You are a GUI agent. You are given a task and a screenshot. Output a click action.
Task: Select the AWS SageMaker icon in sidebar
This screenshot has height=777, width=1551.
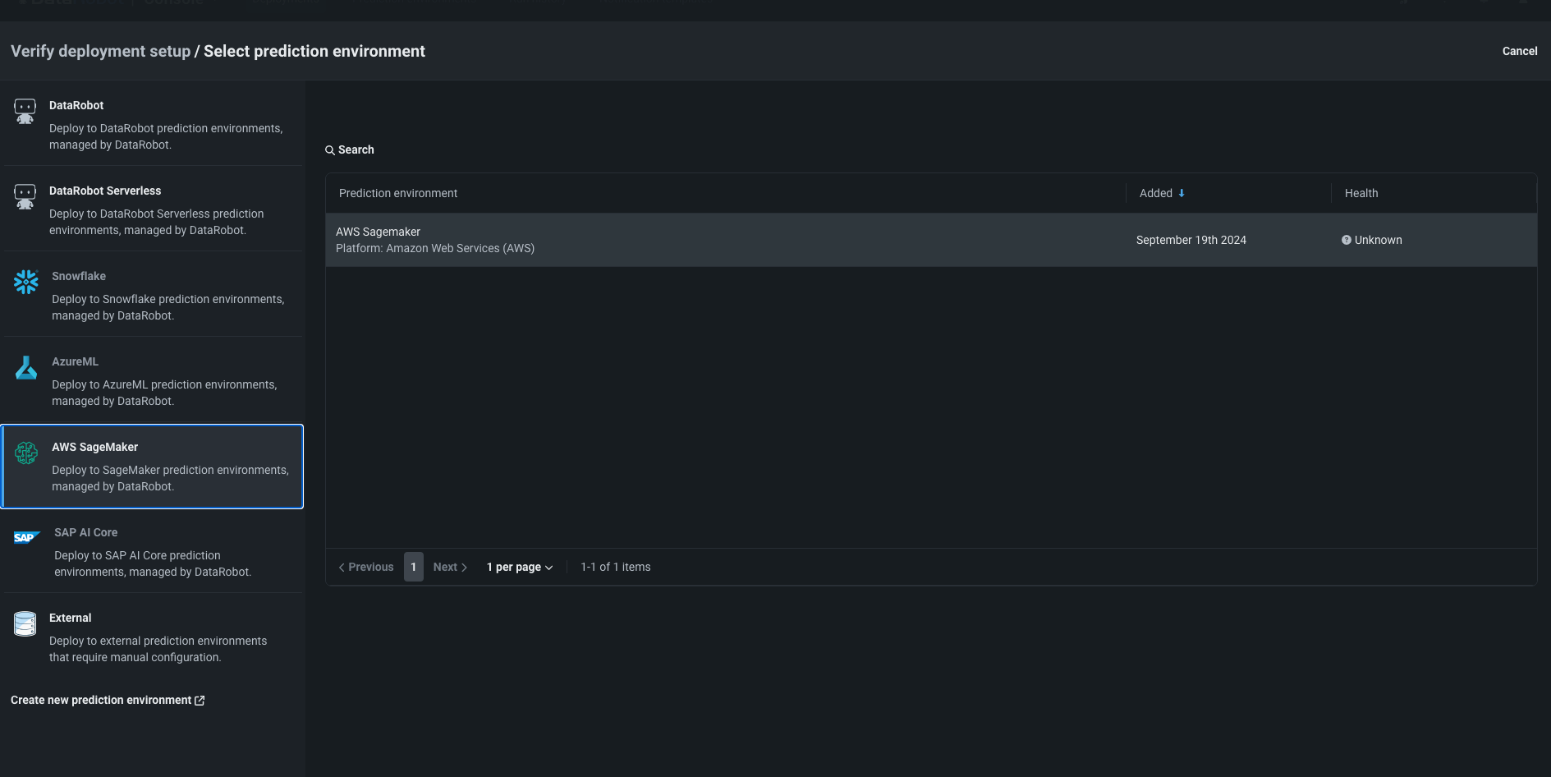coord(25,453)
